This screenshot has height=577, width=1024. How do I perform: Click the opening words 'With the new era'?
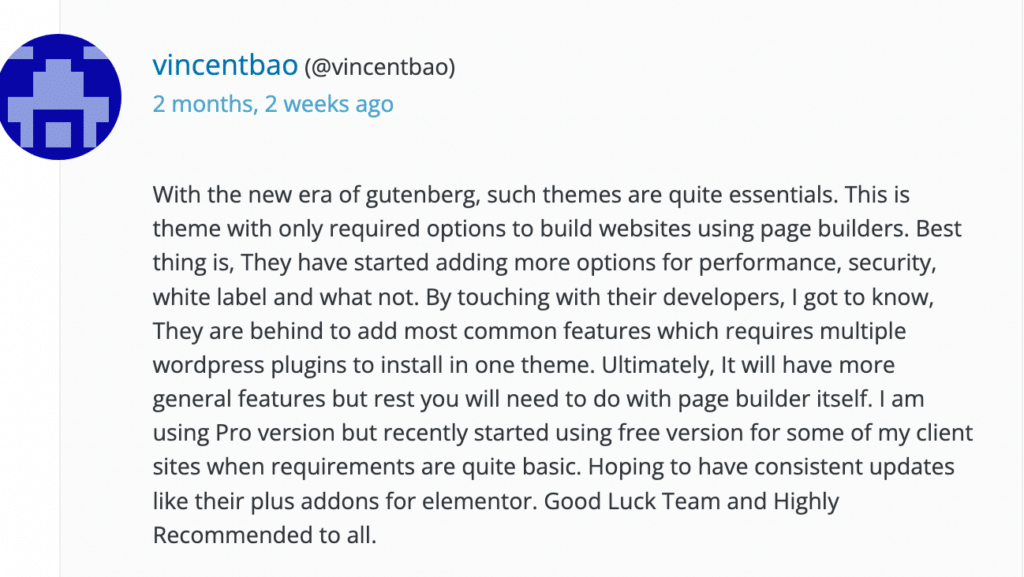[x=242, y=195]
